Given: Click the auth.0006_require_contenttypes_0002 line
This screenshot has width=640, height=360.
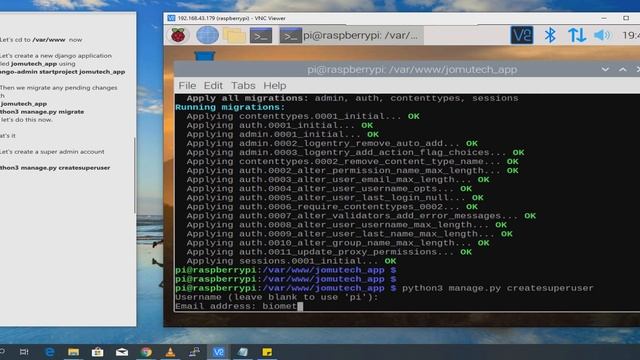Looking at the screenshot, I should (x=332, y=207).
